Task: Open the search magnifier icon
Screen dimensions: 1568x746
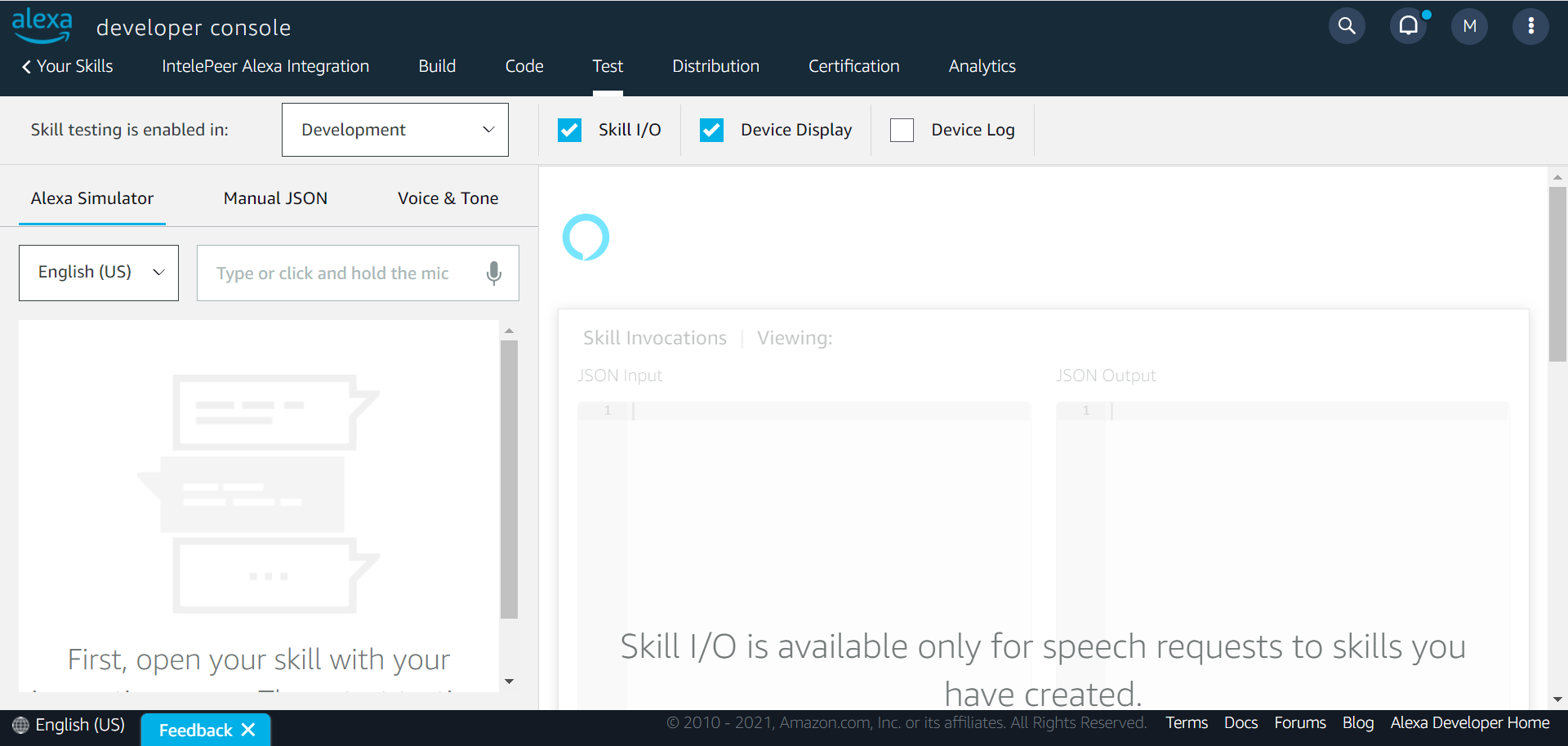Action: coord(1347,26)
